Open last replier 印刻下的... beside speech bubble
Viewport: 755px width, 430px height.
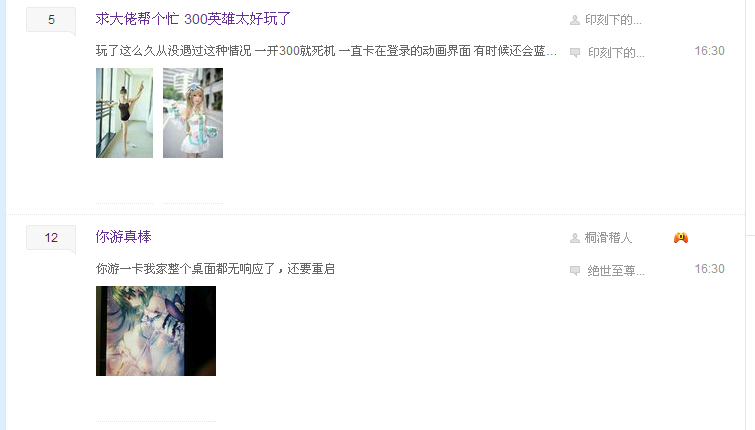pos(616,52)
